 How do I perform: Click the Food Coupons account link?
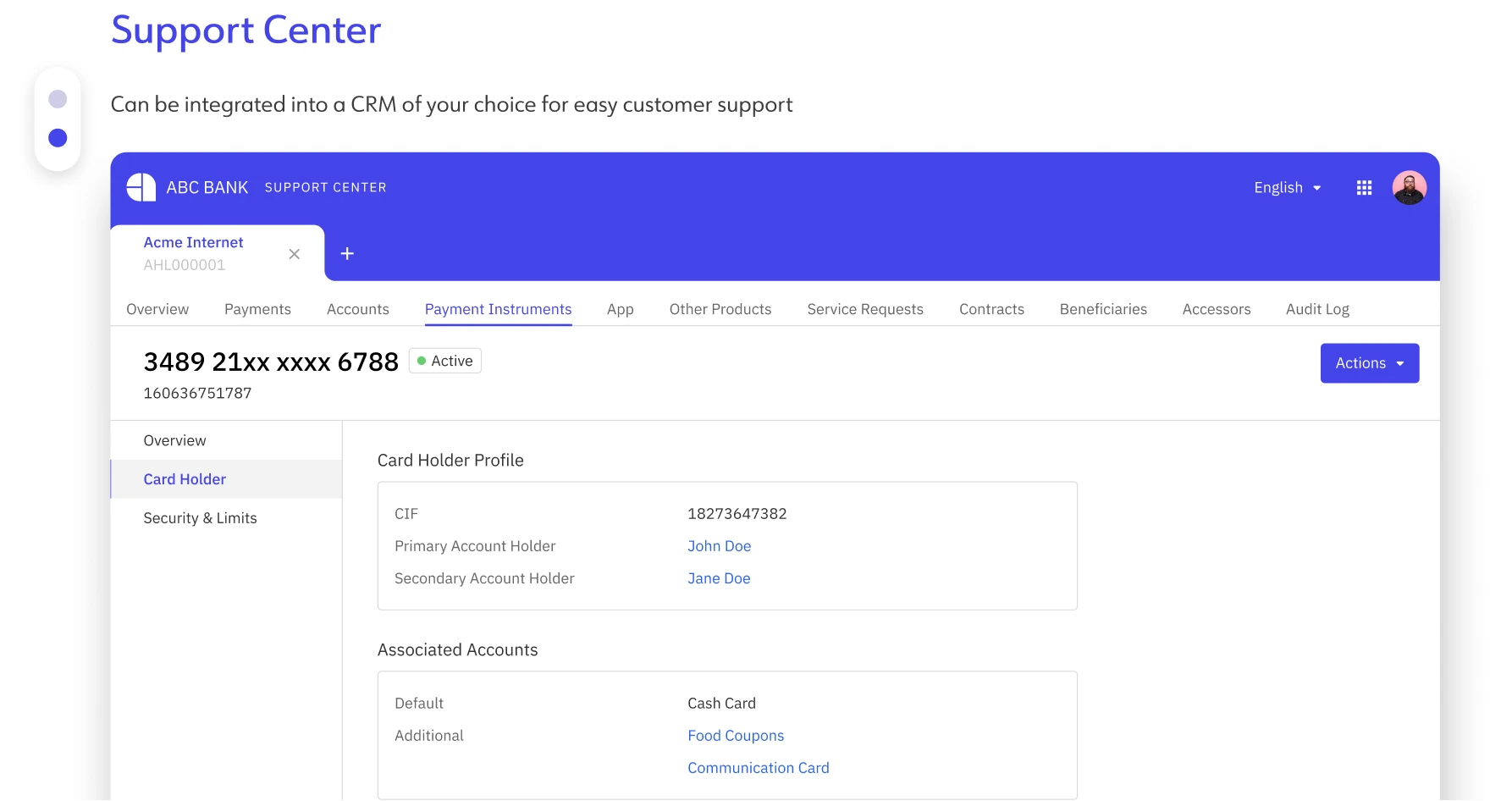[735, 737]
